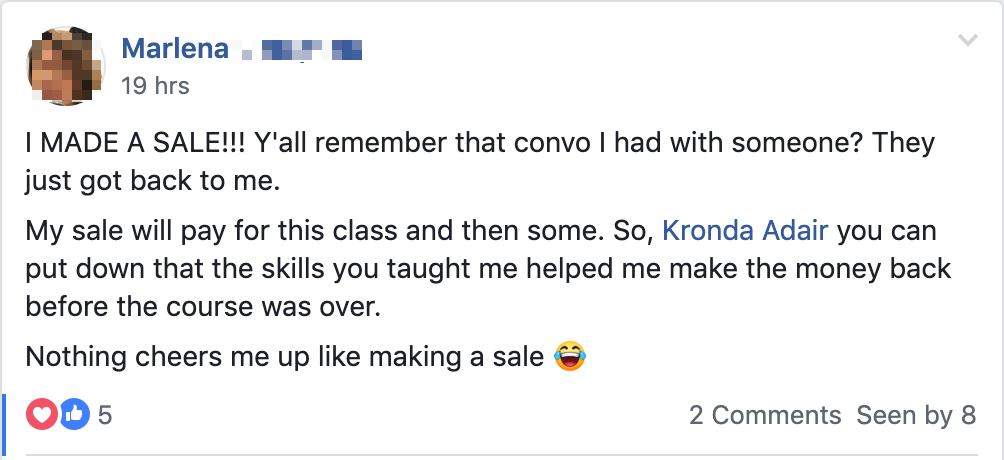The width and height of the screenshot is (1004, 460).
Task: Click the red heart Love reaction icon
Action: click(42, 414)
